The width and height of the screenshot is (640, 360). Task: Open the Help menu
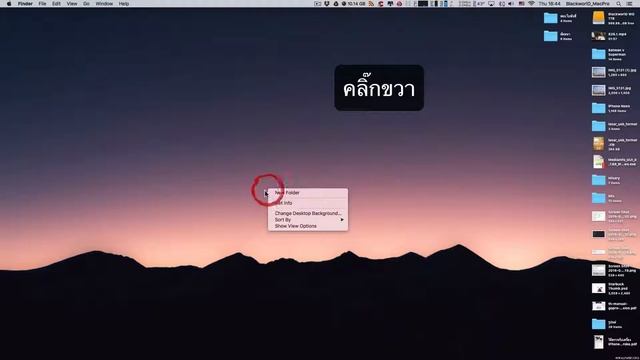(124, 4)
